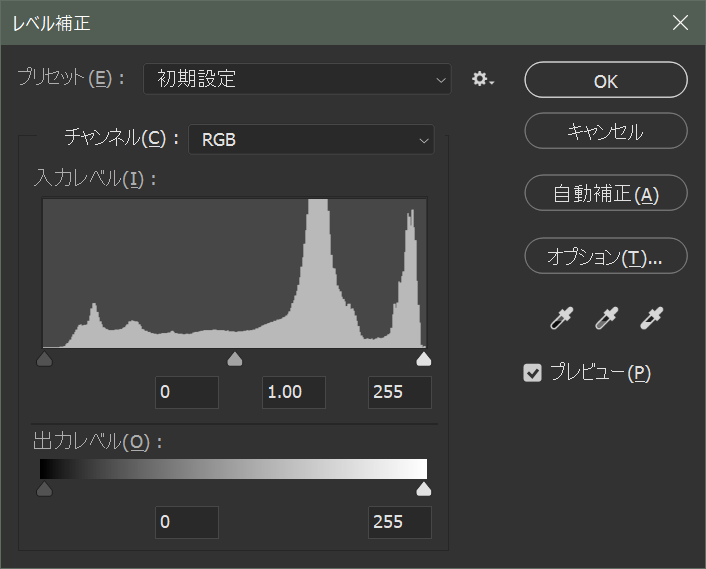Click the output shadow field 0
The image size is (706, 569).
[x=187, y=522]
